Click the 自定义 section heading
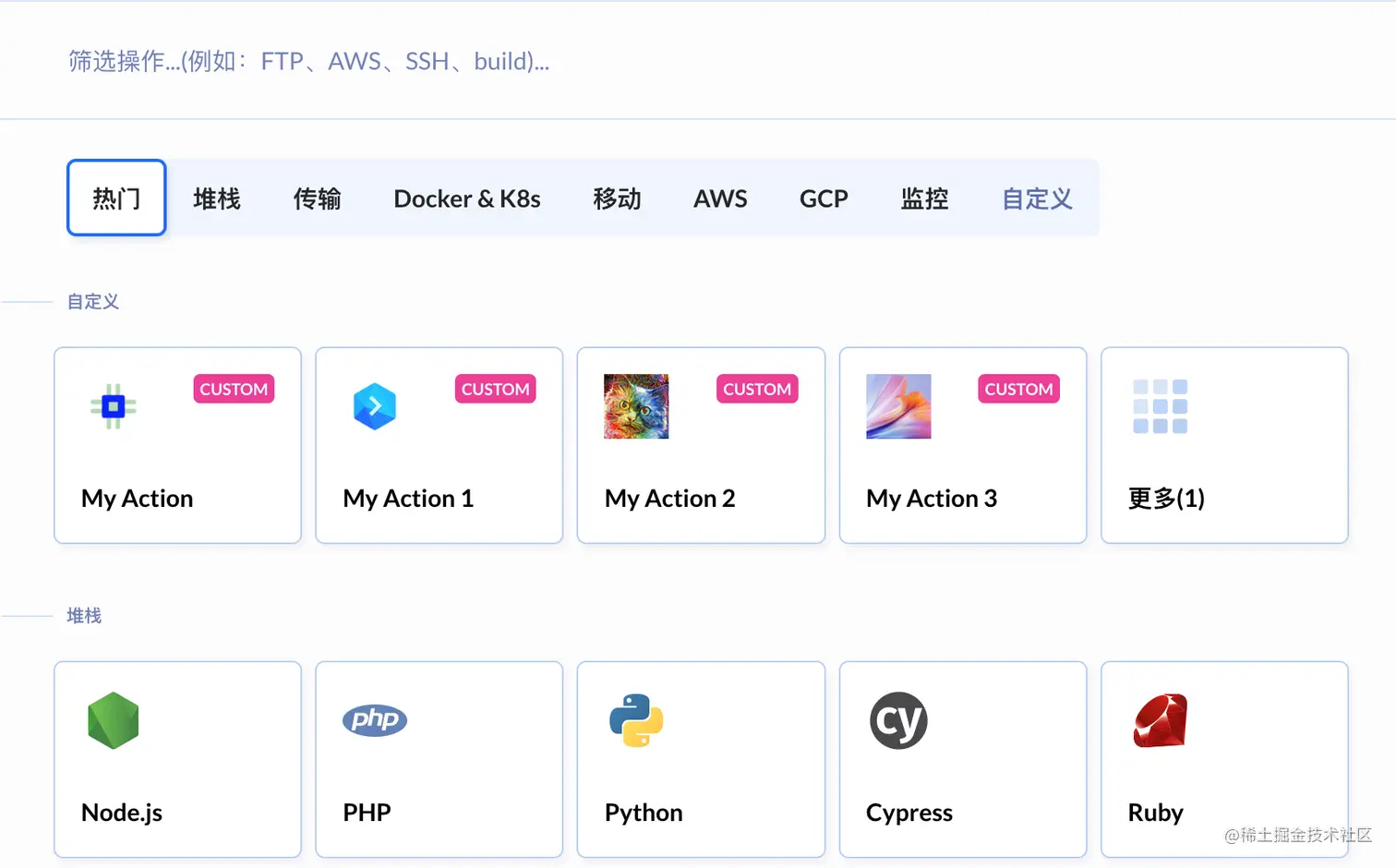This screenshot has height=868, width=1396. click(x=93, y=302)
